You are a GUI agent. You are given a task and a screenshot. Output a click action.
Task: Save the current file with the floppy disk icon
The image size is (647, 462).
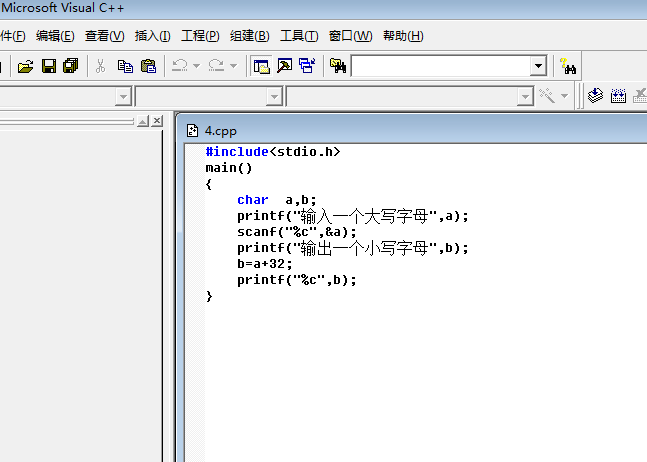point(49,66)
